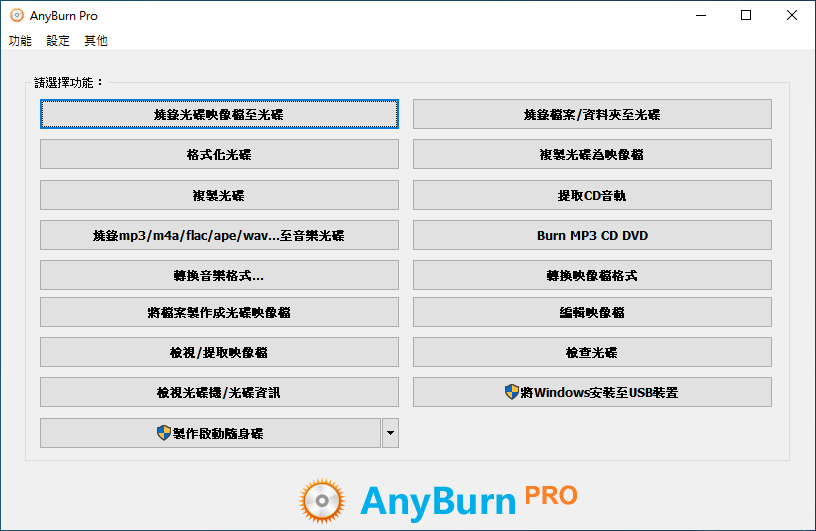Image resolution: width=816 pixels, height=531 pixels.
Task: Click 燒錄光碟映像檔至光碟 button
Action: tap(219, 114)
